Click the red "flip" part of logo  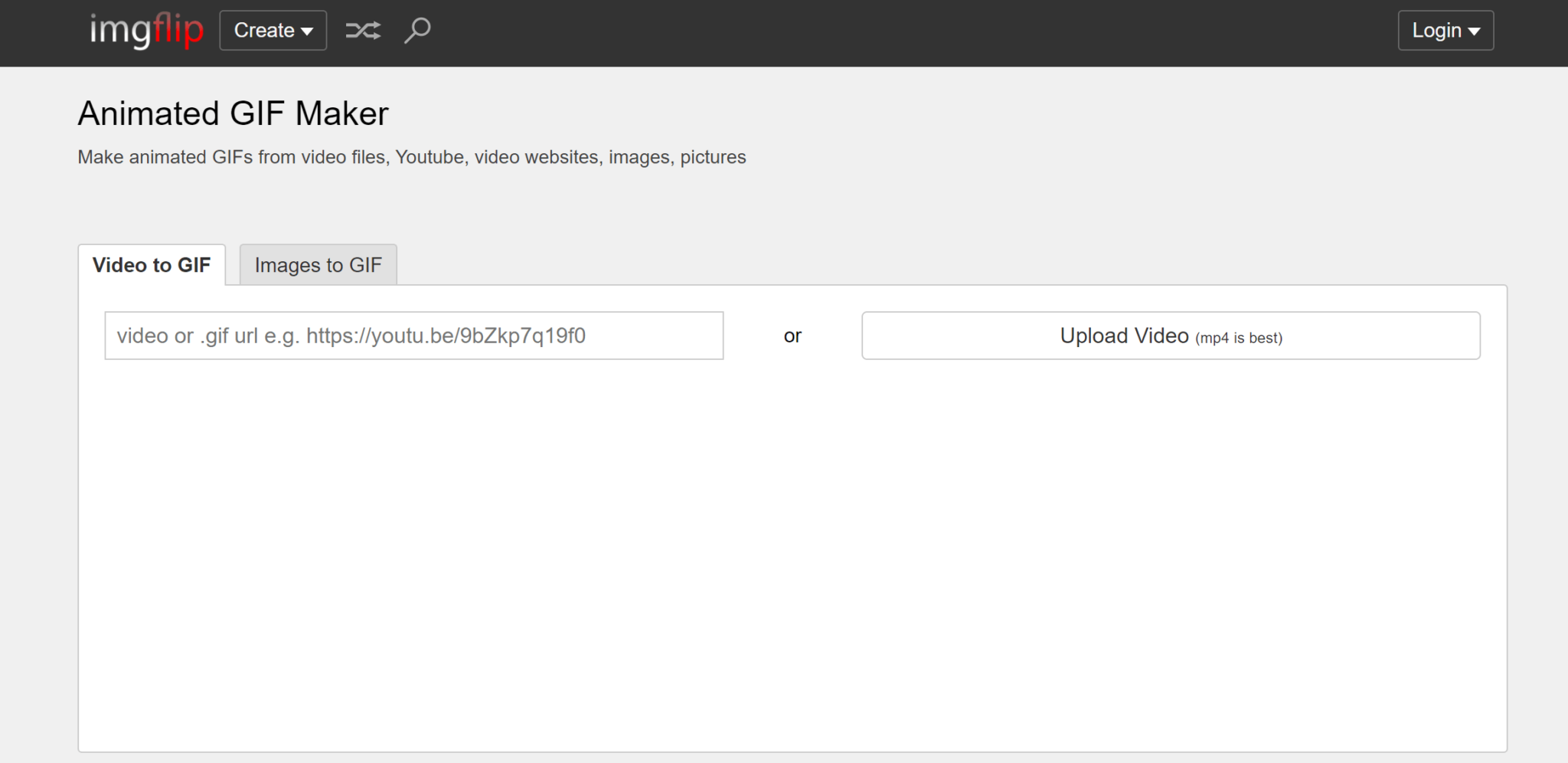178,31
